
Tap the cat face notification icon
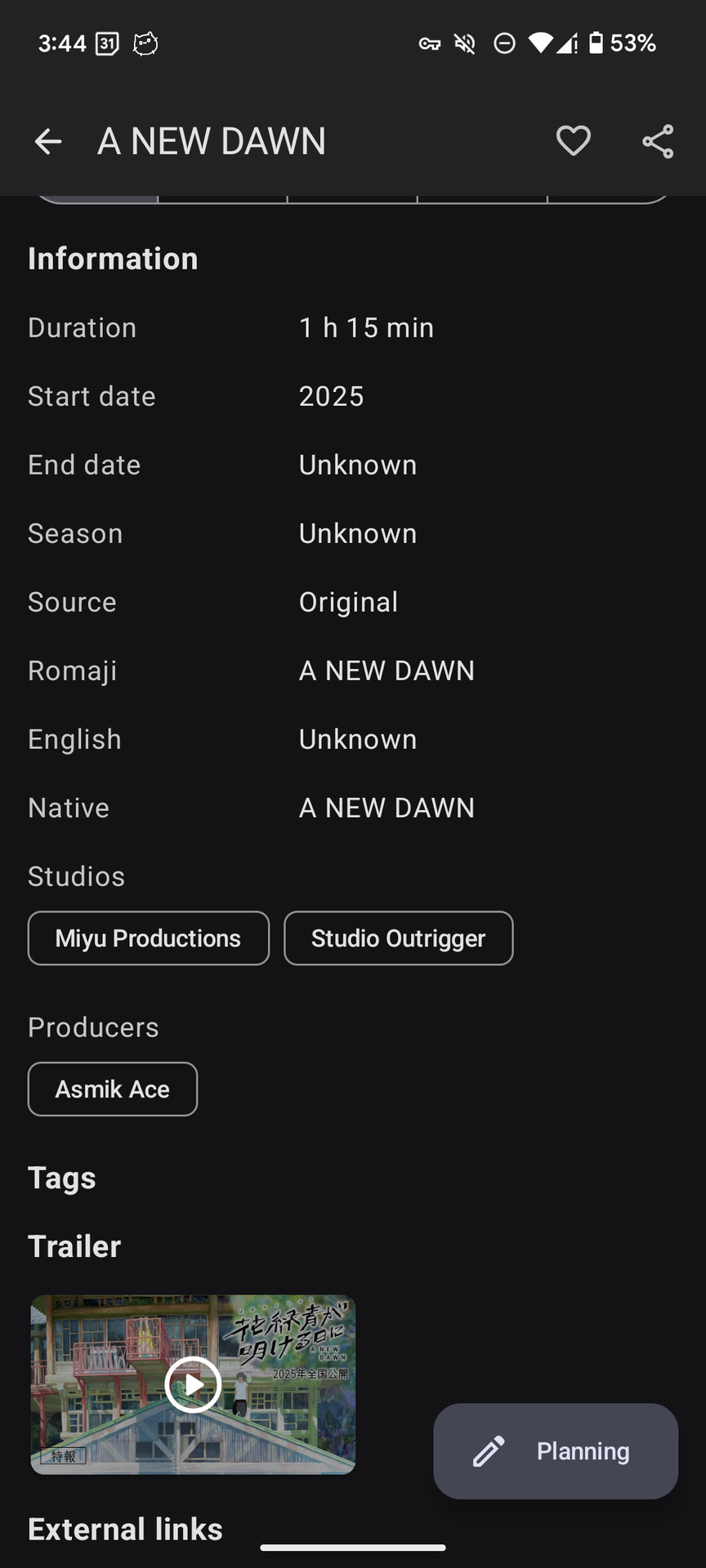pyautogui.click(x=145, y=43)
